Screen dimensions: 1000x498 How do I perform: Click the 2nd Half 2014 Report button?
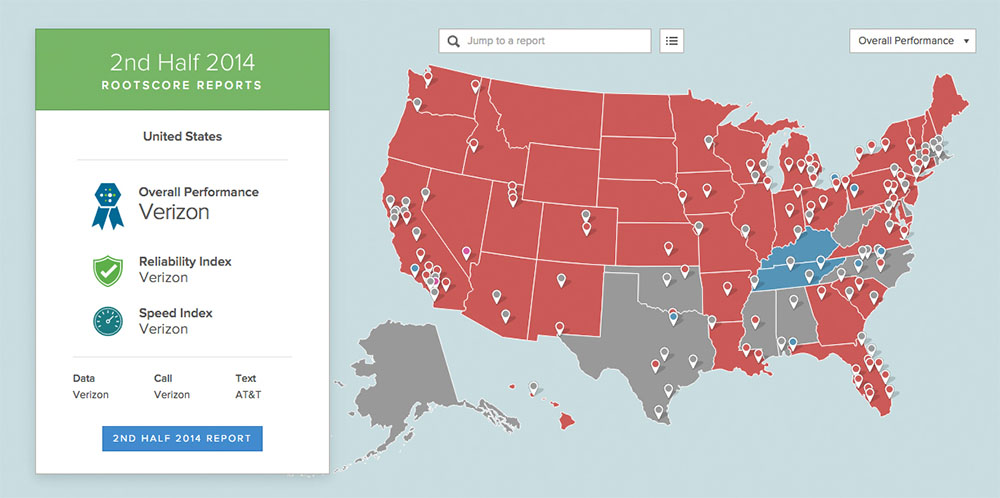click(x=182, y=438)
